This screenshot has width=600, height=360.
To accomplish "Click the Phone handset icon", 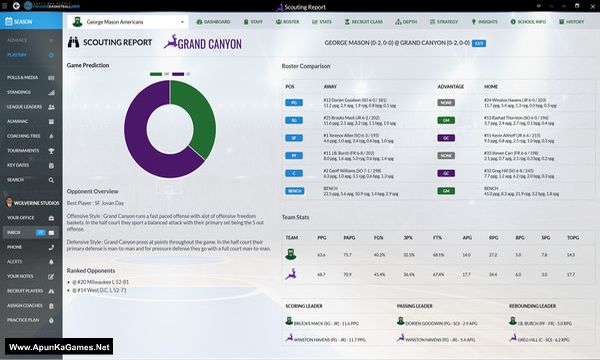I will tap(51, 247).
